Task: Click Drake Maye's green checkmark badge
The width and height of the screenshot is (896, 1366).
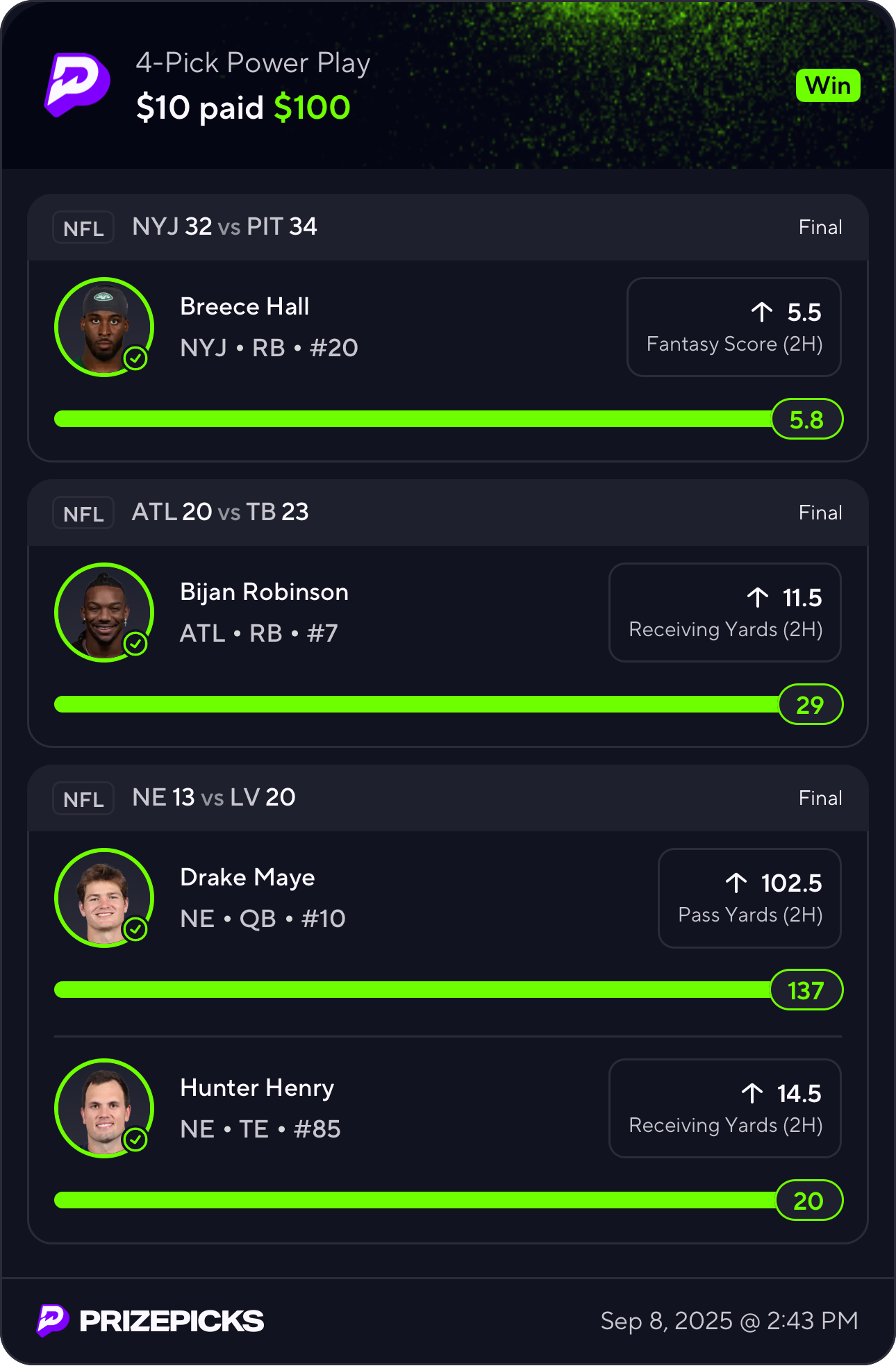Action: (135, 929)
